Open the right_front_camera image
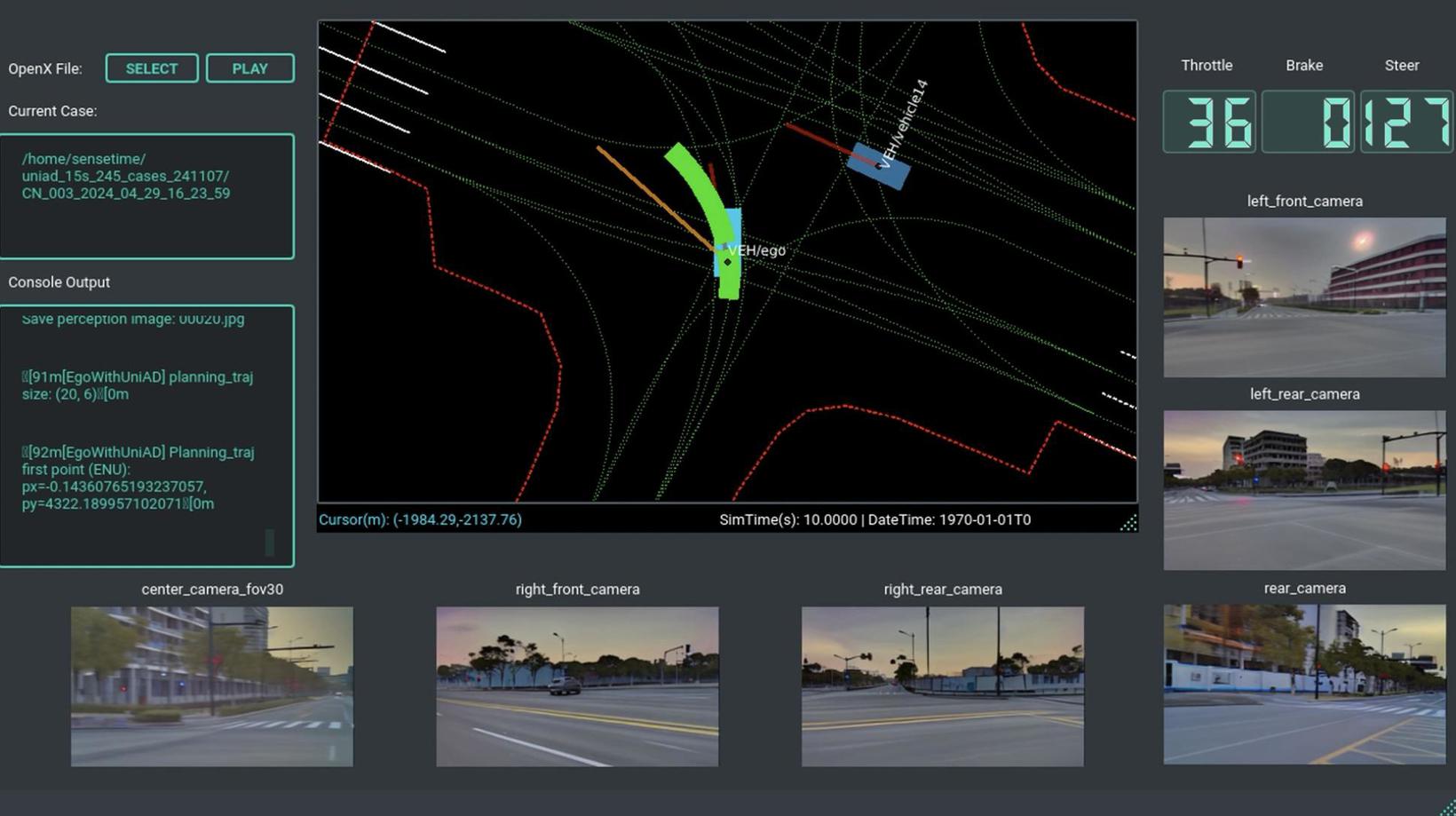The image size is (1456, 816). click(577, 686)
